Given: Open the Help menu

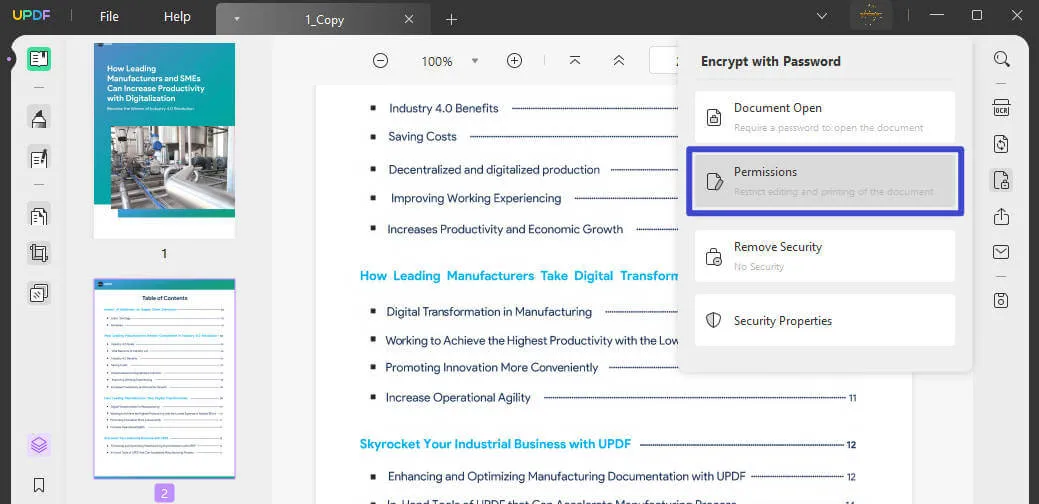Looking at the screenshot, I should (177, 17).
